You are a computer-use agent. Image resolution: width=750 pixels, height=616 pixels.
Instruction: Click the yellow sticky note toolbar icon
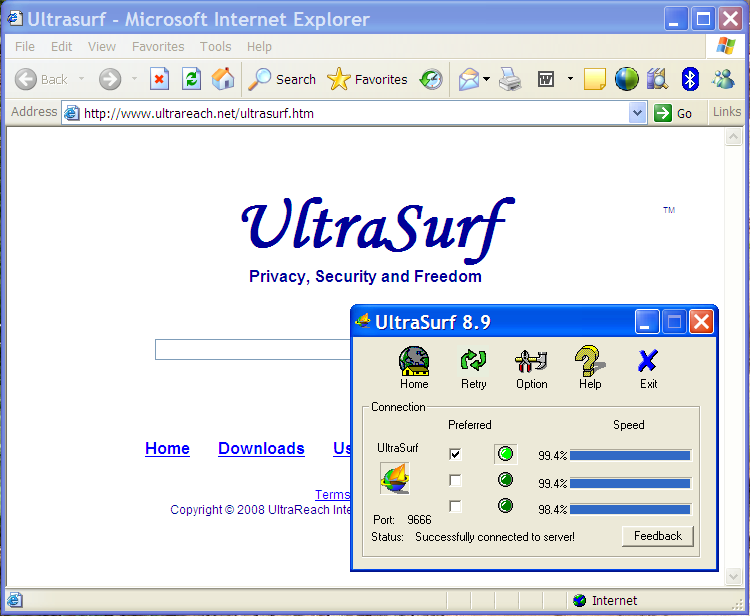point(595,79)
